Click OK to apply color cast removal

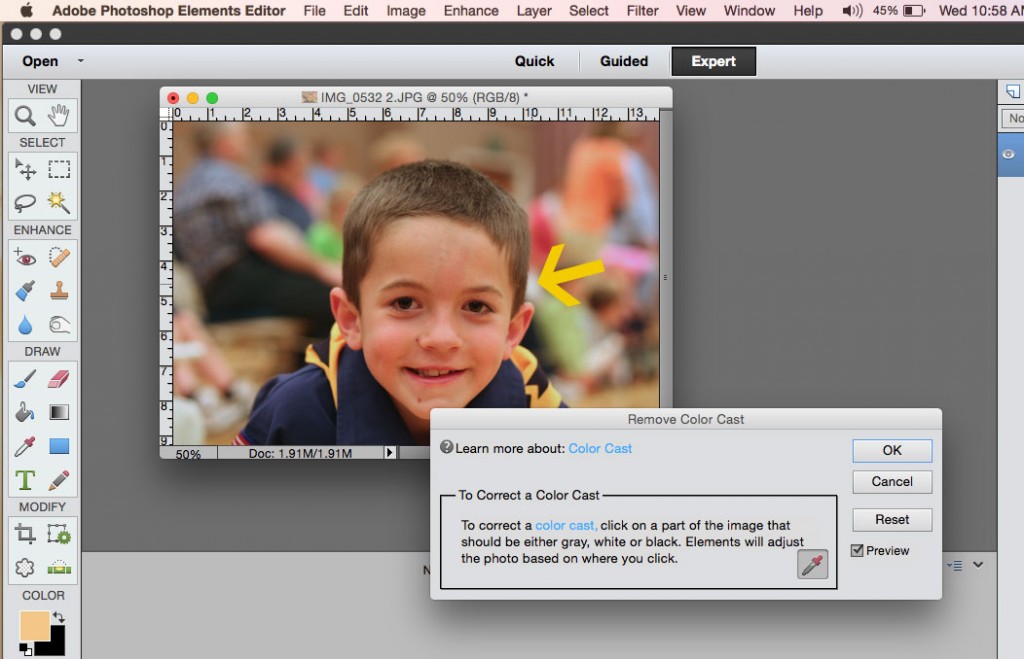pos(891,450)
